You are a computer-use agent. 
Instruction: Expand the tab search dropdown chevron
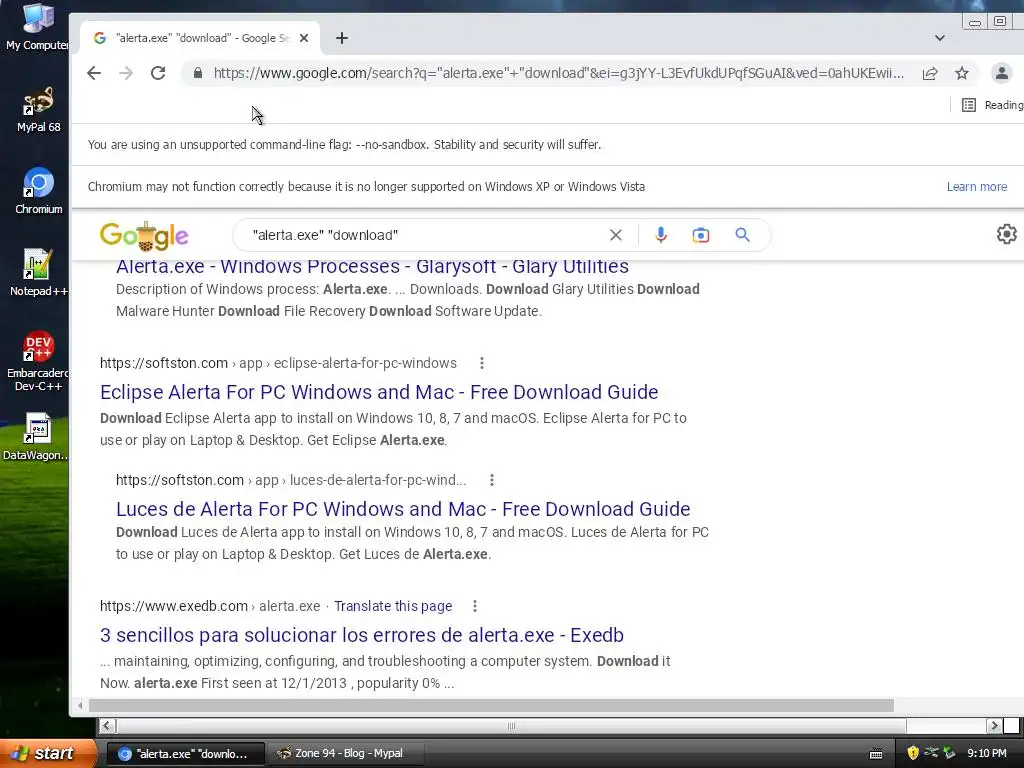940,38
